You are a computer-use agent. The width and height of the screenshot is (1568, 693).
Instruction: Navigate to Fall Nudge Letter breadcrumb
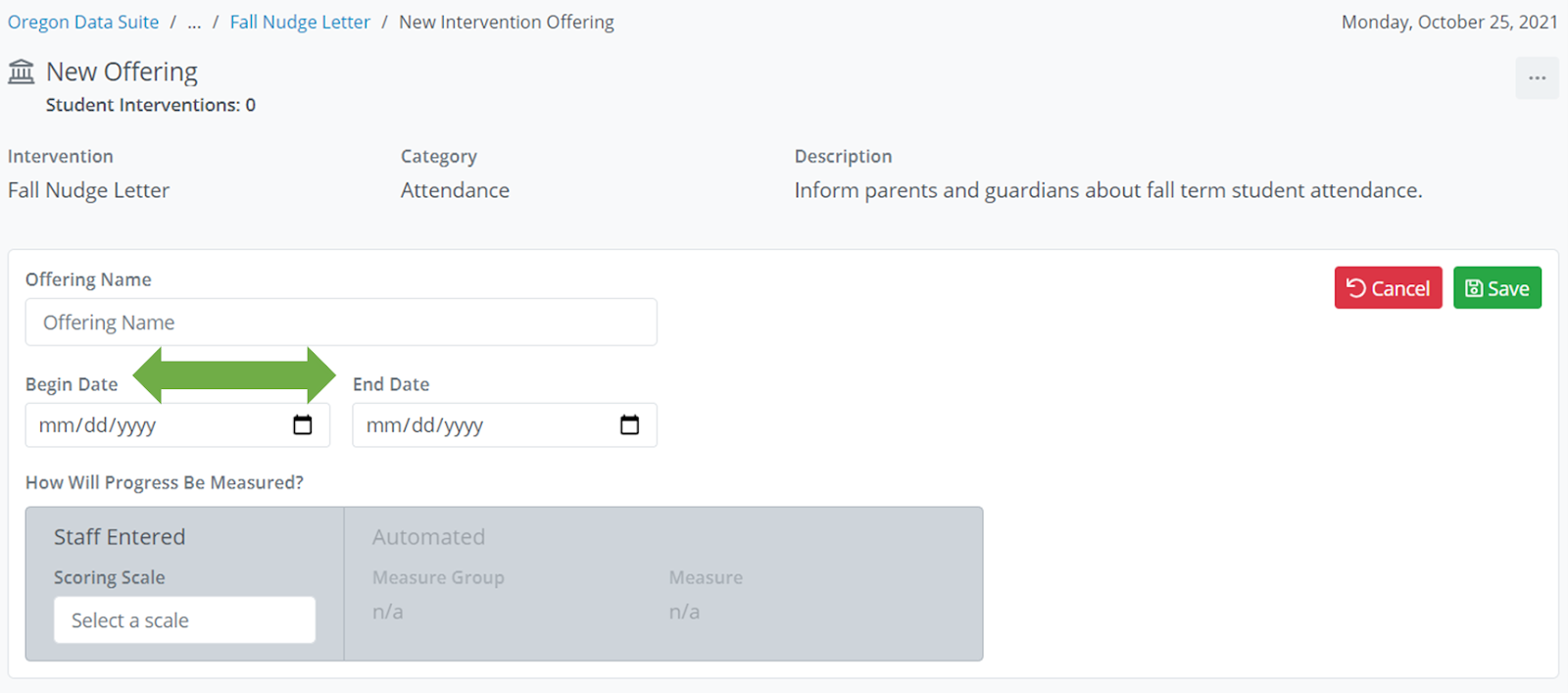[300, 22]
